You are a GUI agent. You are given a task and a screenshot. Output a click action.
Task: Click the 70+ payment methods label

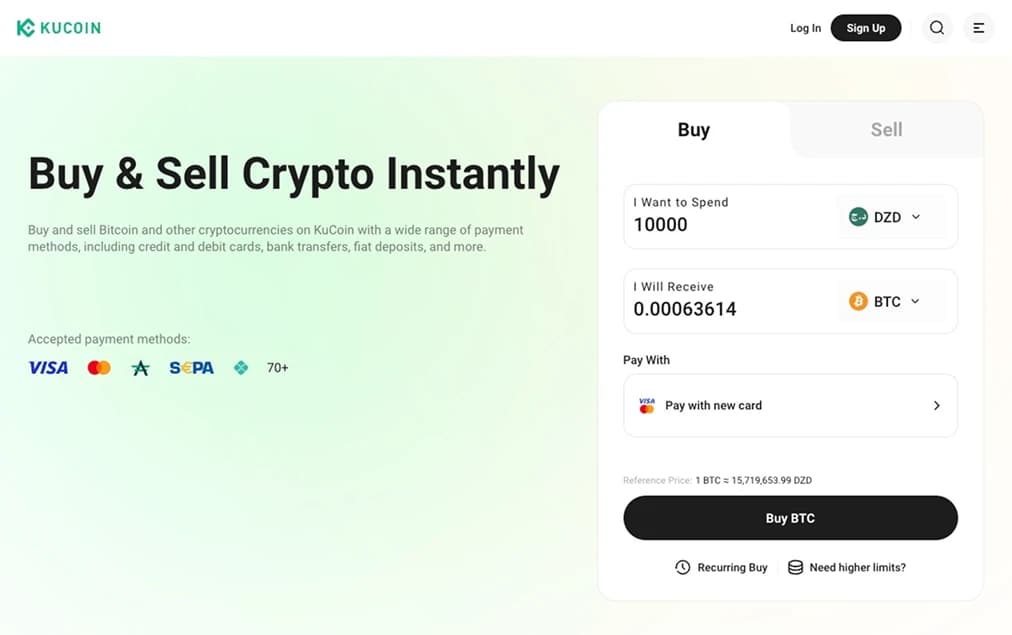pos(277,367)
